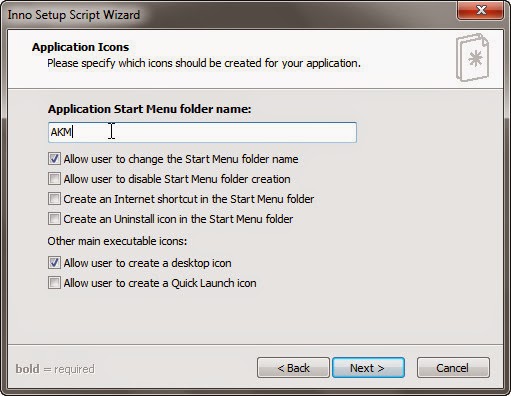Image resolution: width=511 pixels, height=396 pixels.
Task: Click the wizard page document icon
Action: click(473, 57)
